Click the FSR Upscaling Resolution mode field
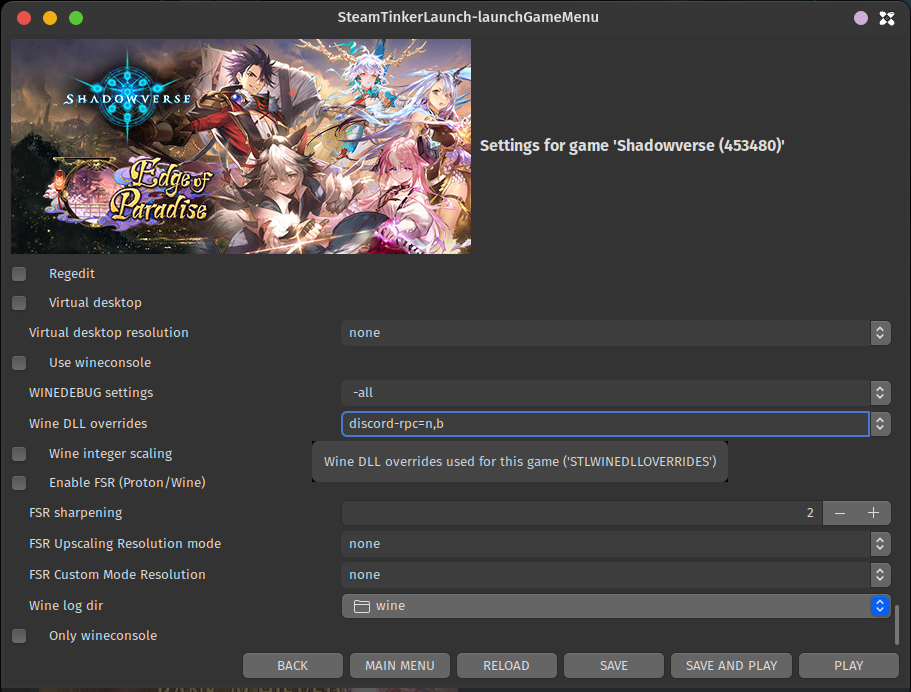The image size is (911, 692). (x=605, y=544)
